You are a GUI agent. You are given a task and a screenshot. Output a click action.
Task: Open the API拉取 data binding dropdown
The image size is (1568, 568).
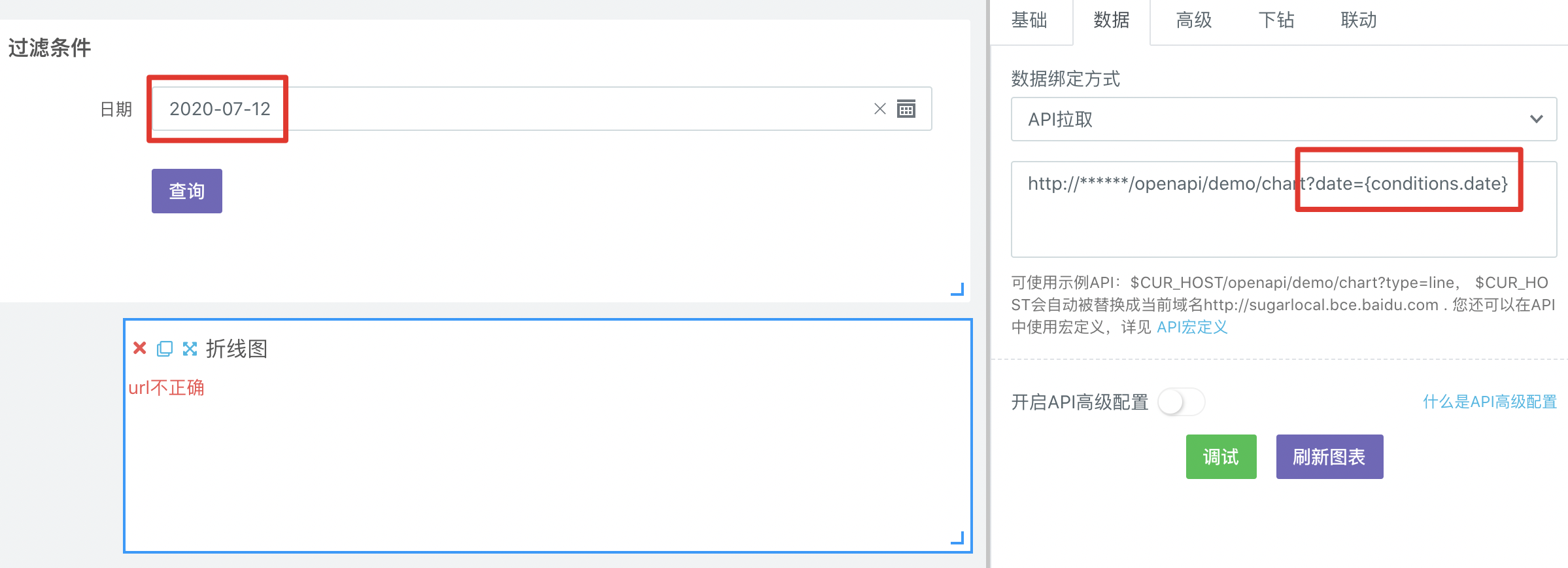pos(1284,119)
